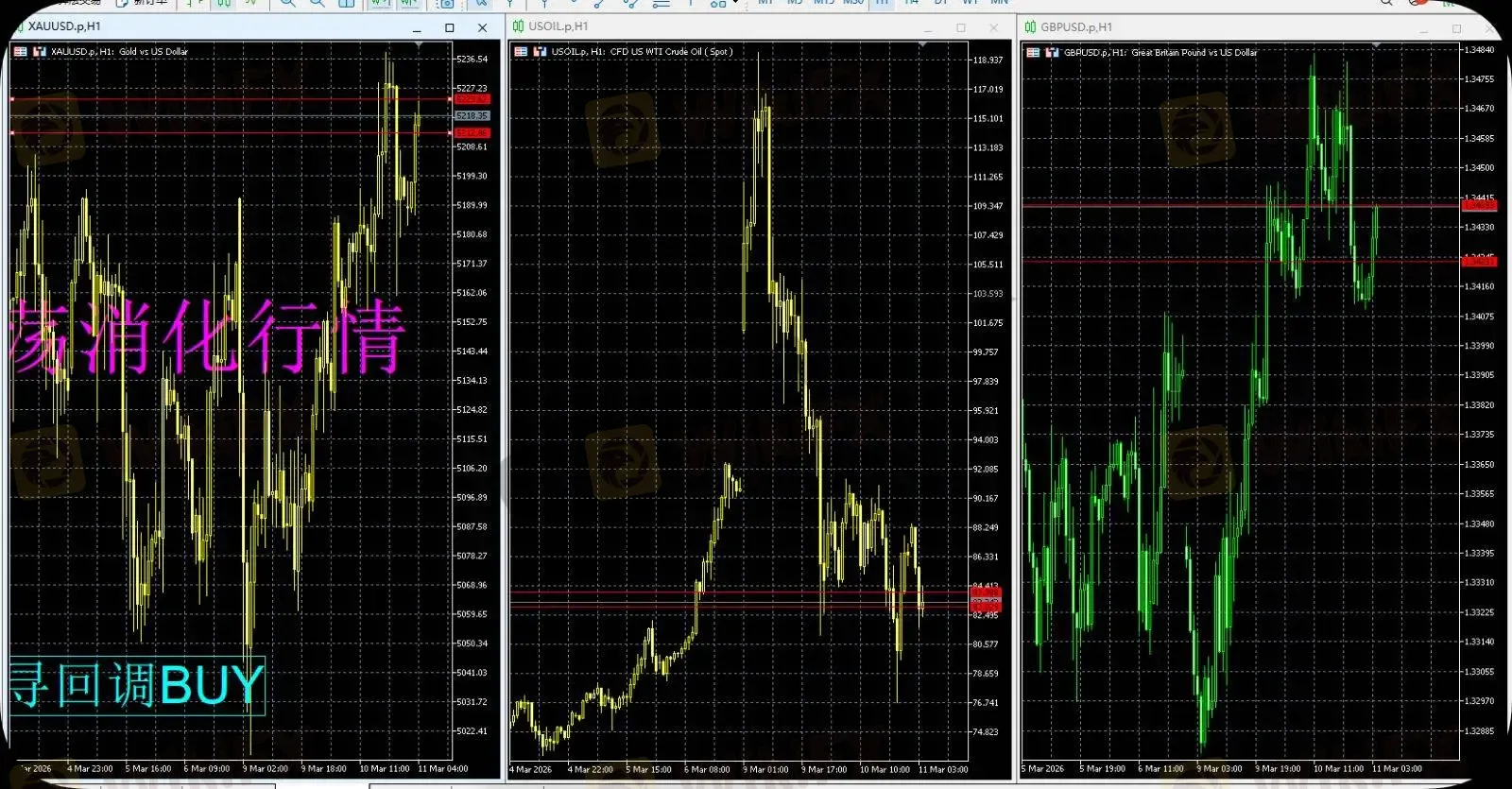
Task: Click '9 Mar 18:00' on XAUUSD time axis
Action: click(x=324, y=769)
